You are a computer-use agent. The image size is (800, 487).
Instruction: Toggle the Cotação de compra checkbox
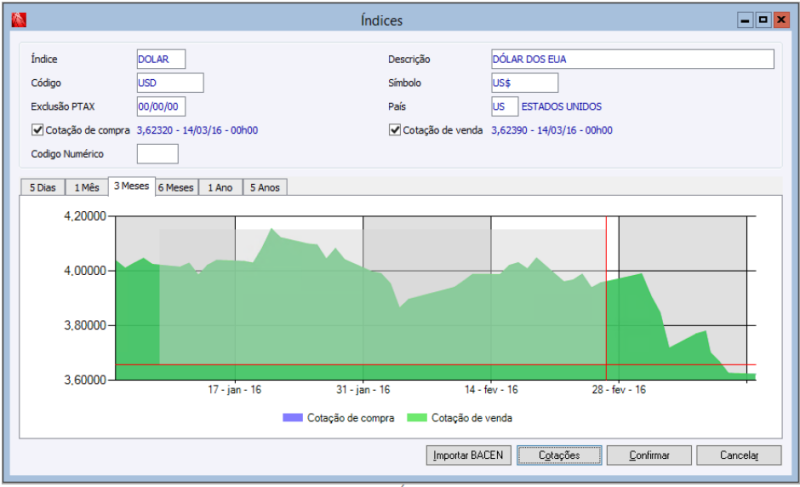(x=37, y=130)
